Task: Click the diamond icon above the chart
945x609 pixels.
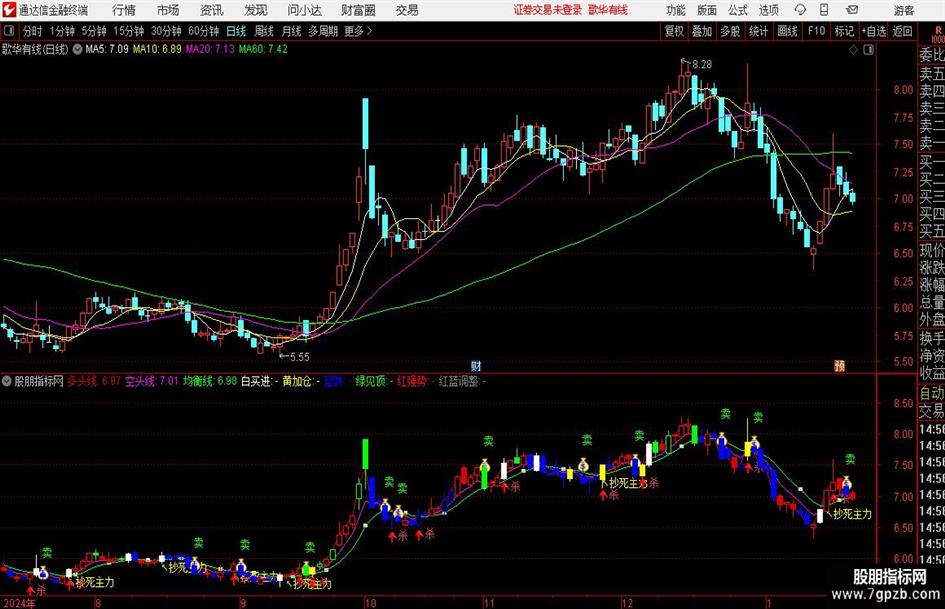Action: coord(853,50)
